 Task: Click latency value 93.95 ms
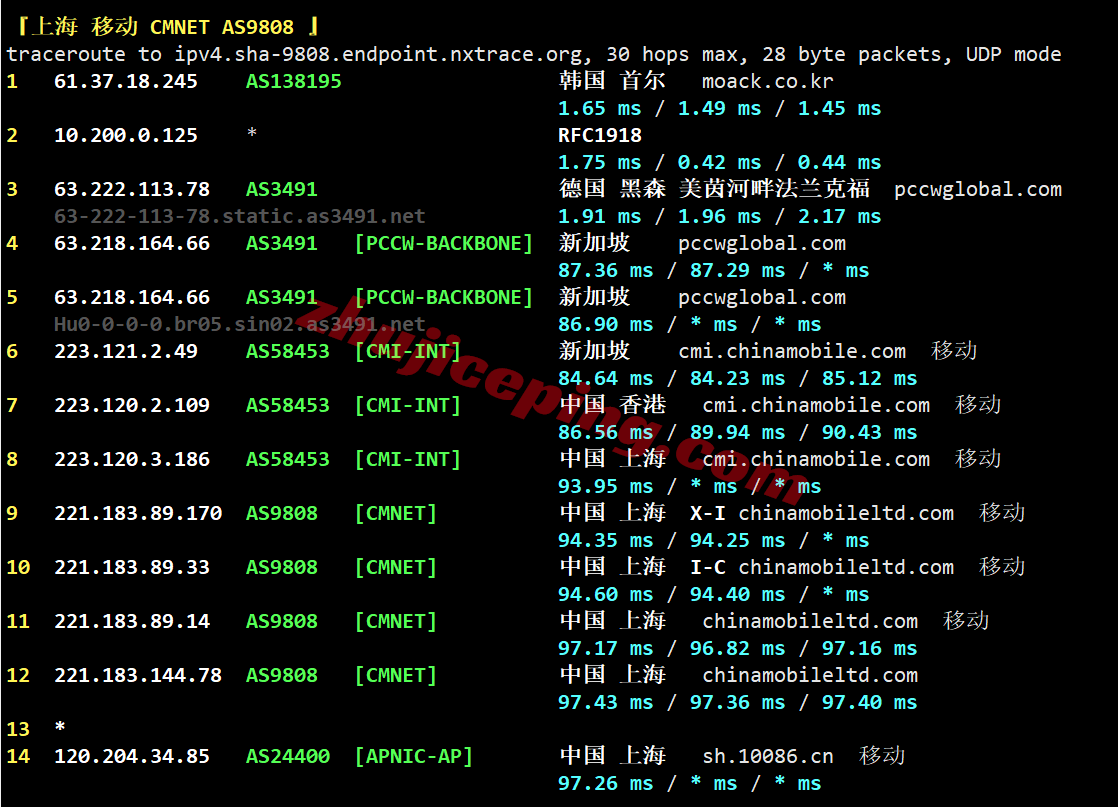click(605, 486)
